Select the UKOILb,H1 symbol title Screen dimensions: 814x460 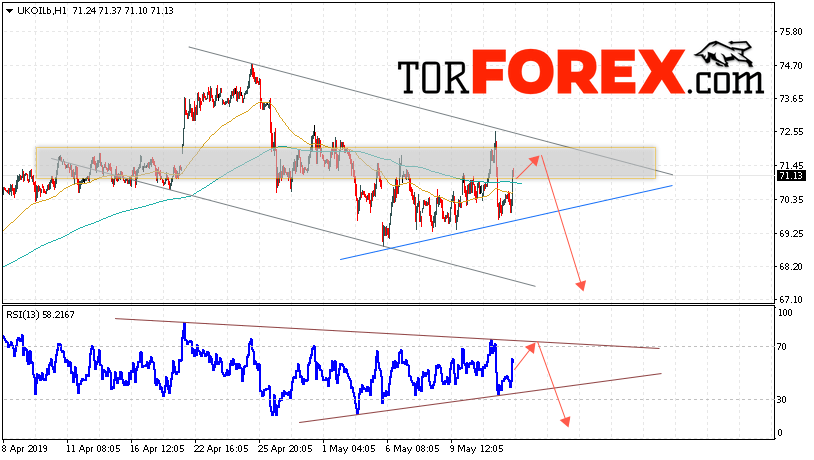(x=42, y=10)
